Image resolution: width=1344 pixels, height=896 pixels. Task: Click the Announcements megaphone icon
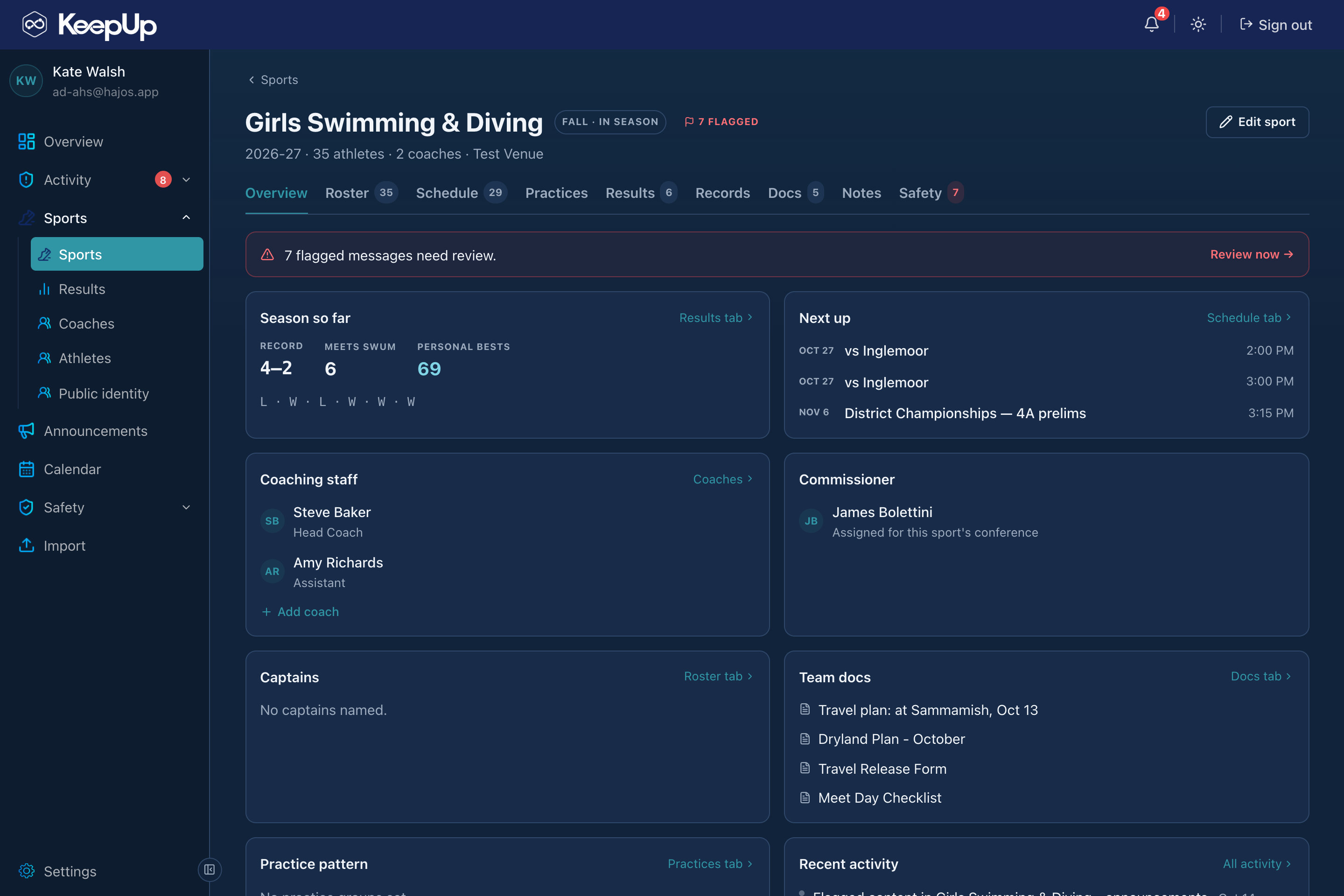(26, 430)
